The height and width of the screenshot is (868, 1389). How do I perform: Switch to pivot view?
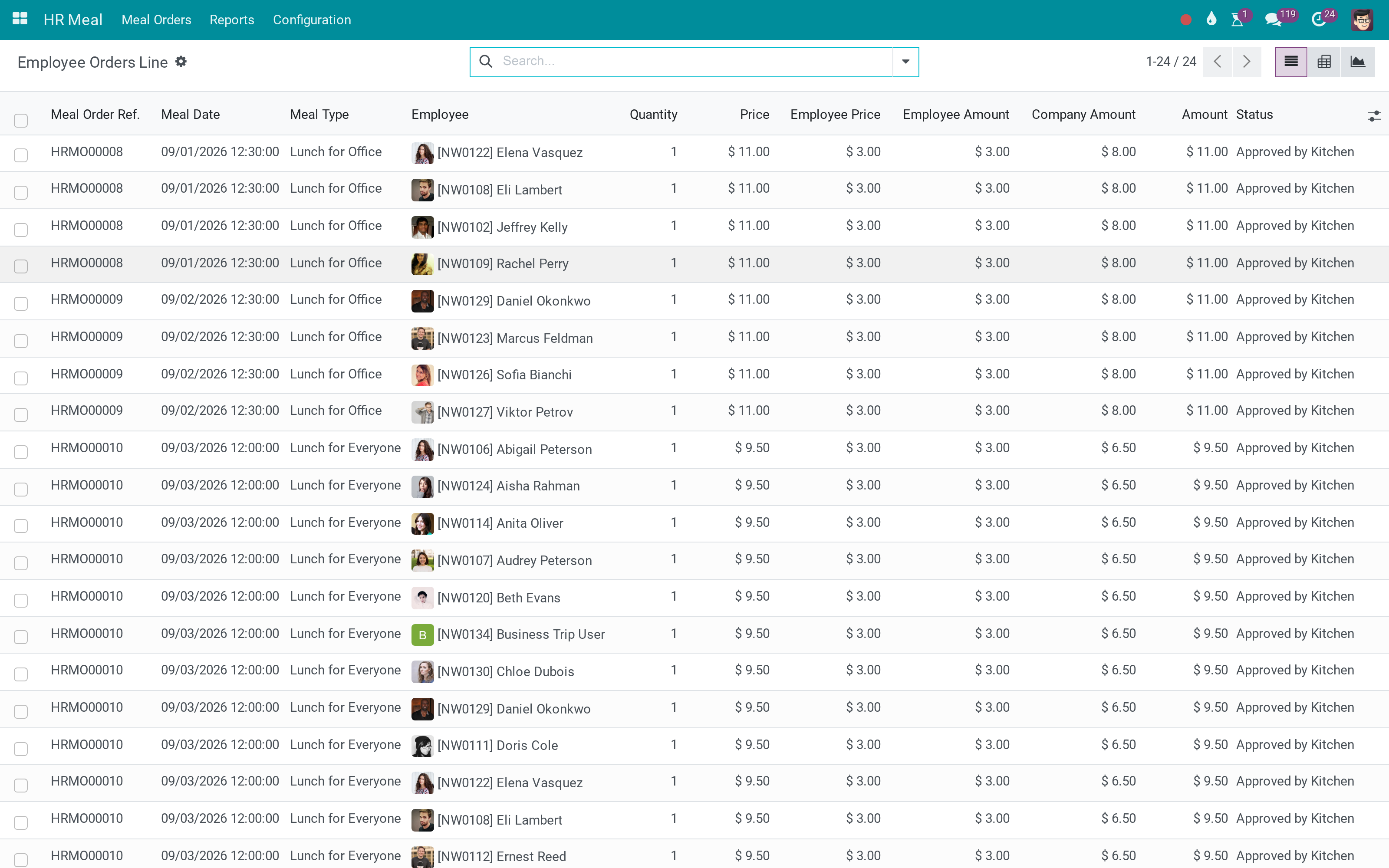pos(1324,62)
